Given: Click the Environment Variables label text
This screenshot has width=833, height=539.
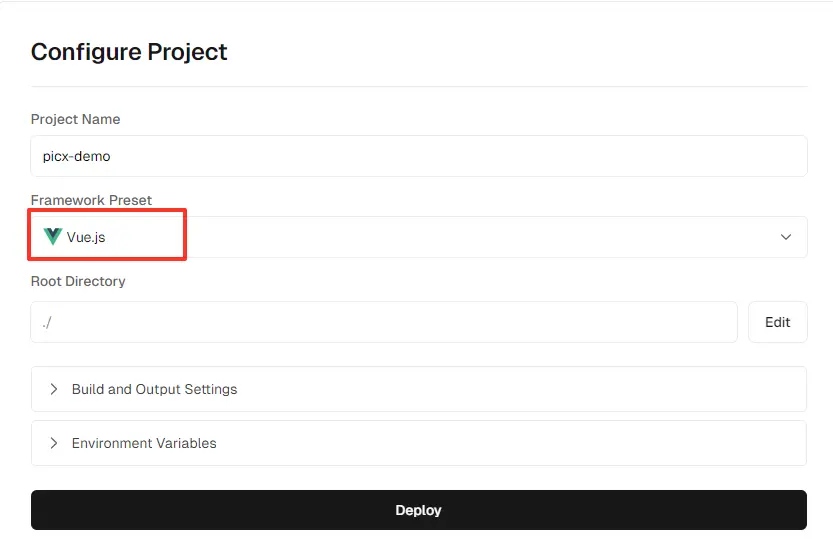Looking at the screenshot, I should [144, 443].
